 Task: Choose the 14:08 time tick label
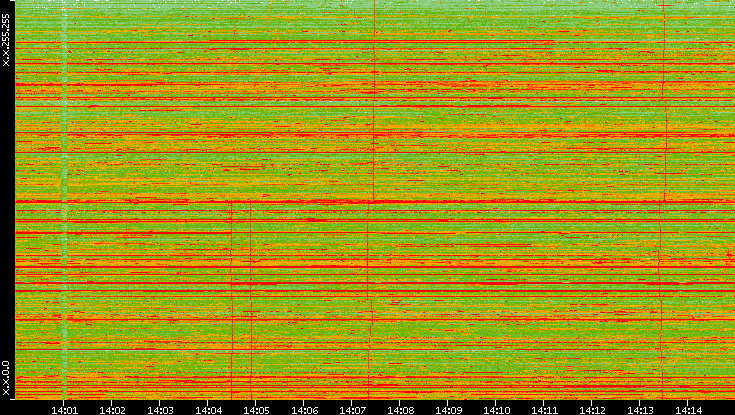coord(400,409)
